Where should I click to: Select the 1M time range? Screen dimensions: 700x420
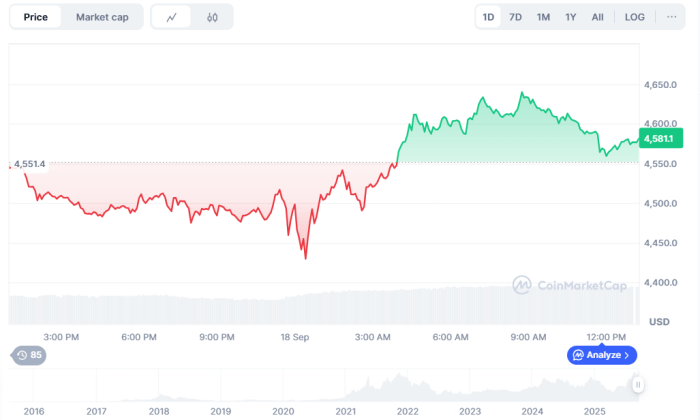coord(543,17)
